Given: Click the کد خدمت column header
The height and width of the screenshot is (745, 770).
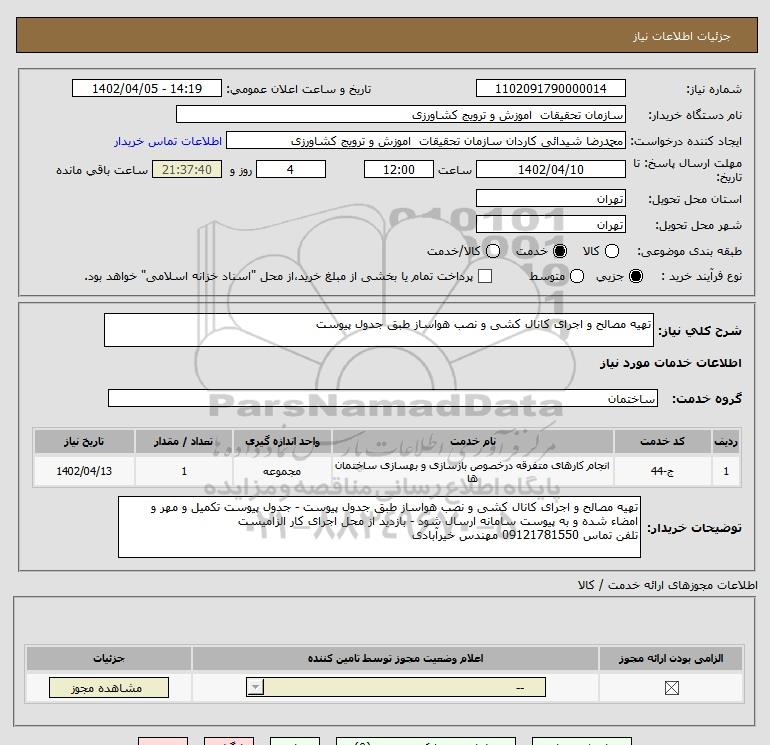Looking at the screenshot, I should point(662,441).
